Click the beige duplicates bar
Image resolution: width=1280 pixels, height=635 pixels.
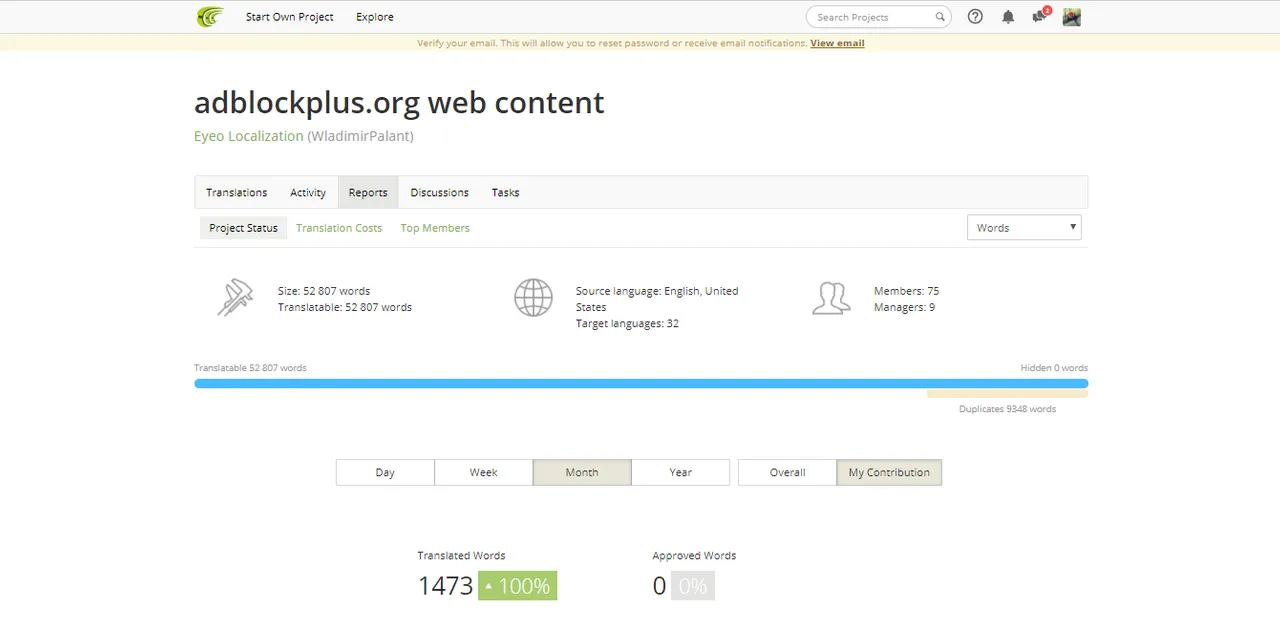1007,394
